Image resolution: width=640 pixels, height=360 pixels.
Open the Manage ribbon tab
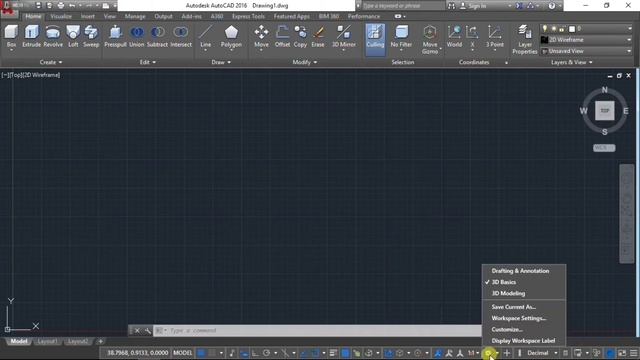tap(135, 16)
